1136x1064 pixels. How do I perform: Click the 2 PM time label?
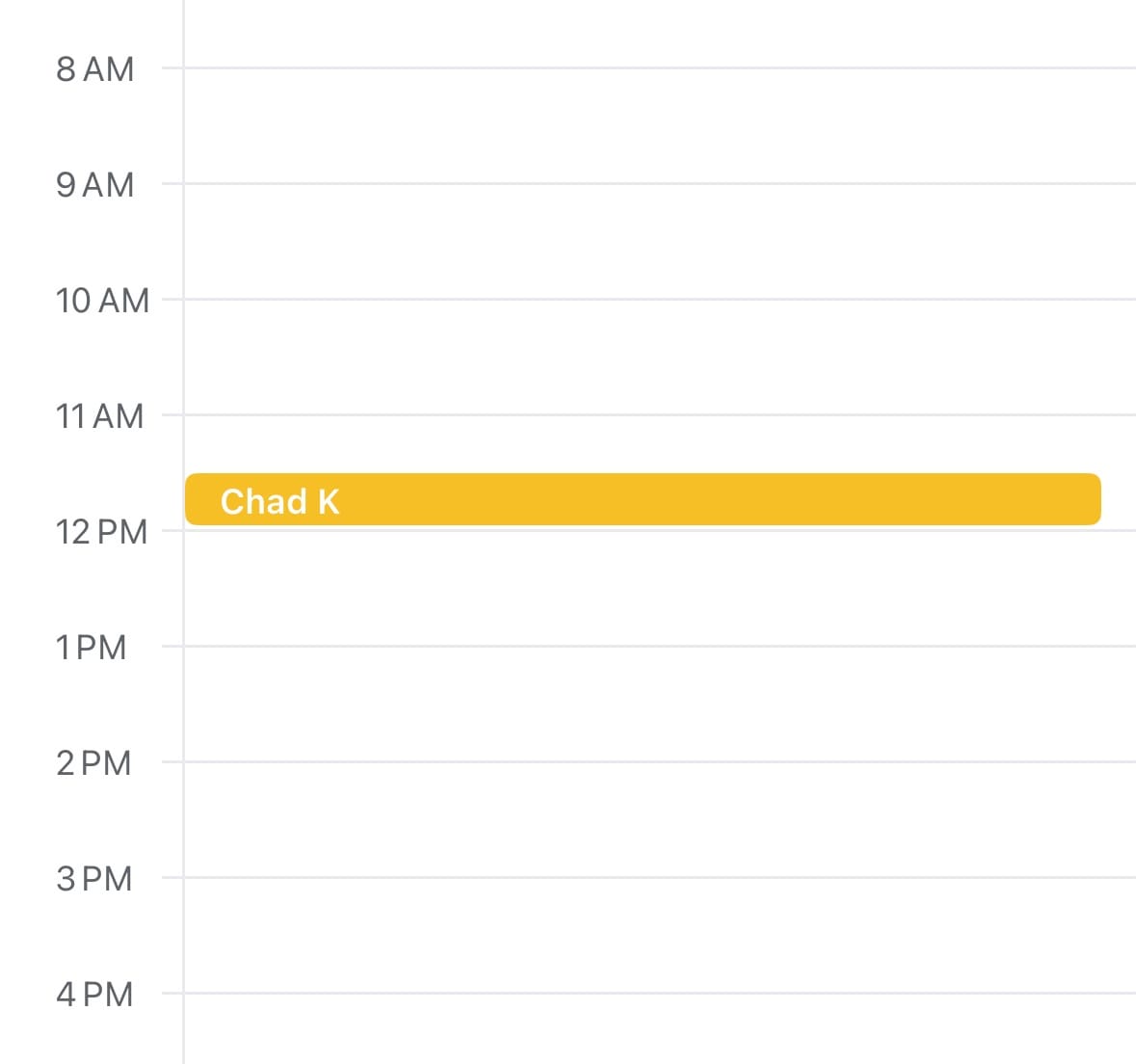[93, 763]
